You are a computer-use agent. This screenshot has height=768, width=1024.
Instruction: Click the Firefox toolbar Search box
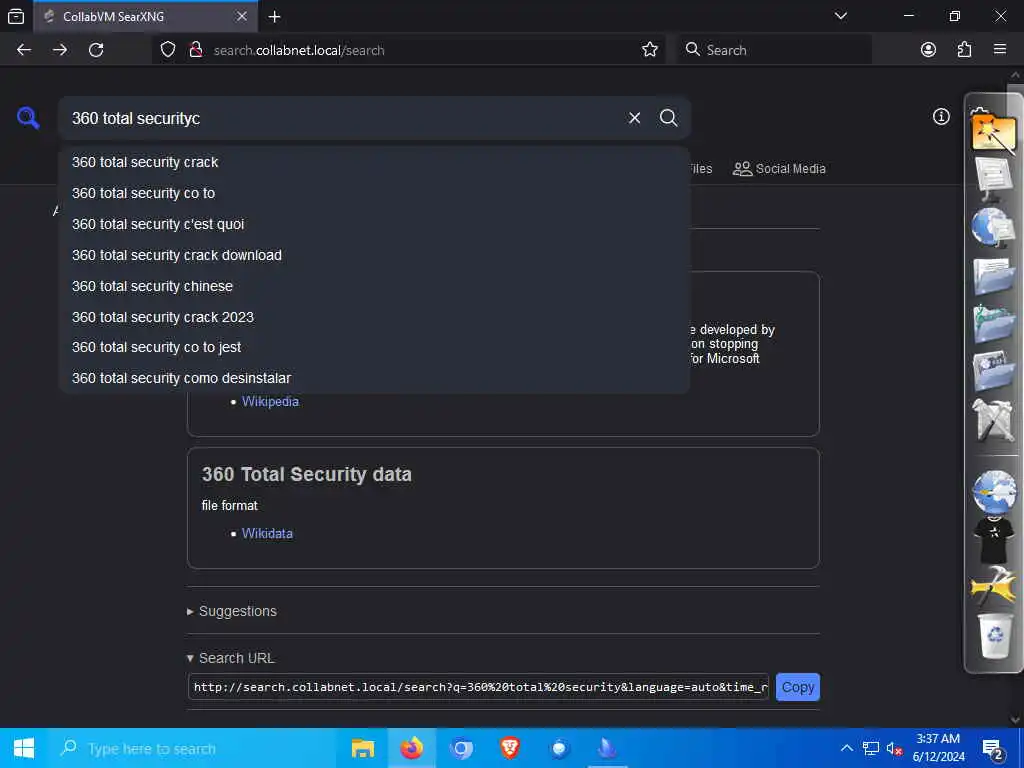click(774, 50)
